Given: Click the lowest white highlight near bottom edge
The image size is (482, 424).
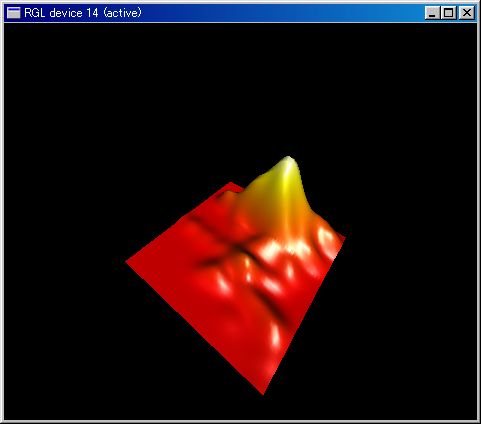Looking at the screenshot, I should pyautogui.click(x=275, y=335).
